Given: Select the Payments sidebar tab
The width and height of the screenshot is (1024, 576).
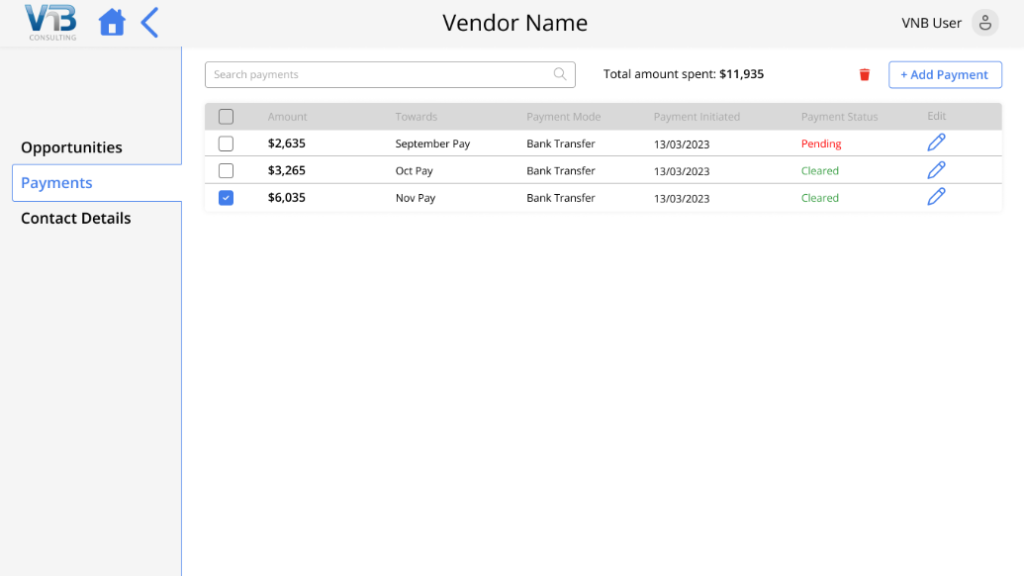Looking at the screenshot, I should [97, 183].
